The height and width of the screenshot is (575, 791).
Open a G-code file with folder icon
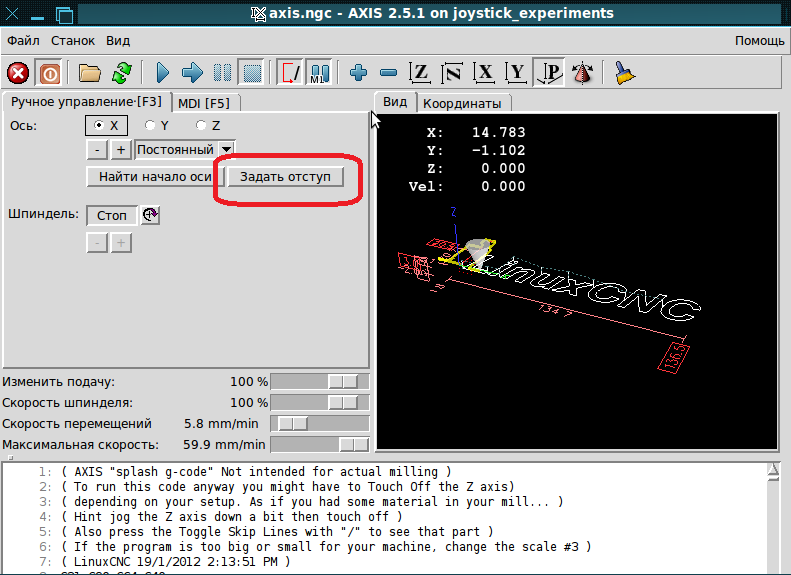(90, 73)
